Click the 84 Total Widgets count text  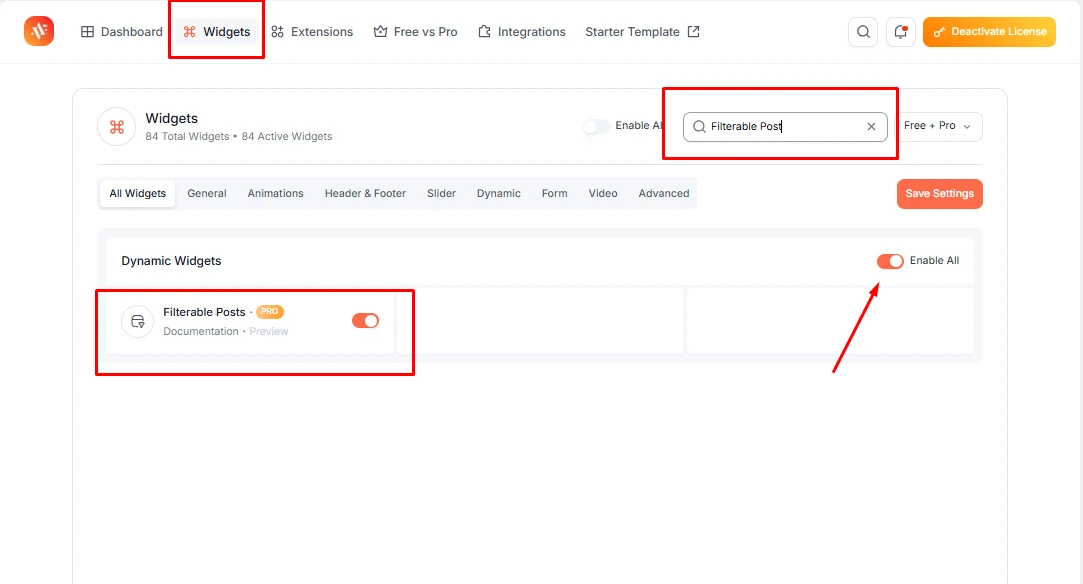coord(187,137)
